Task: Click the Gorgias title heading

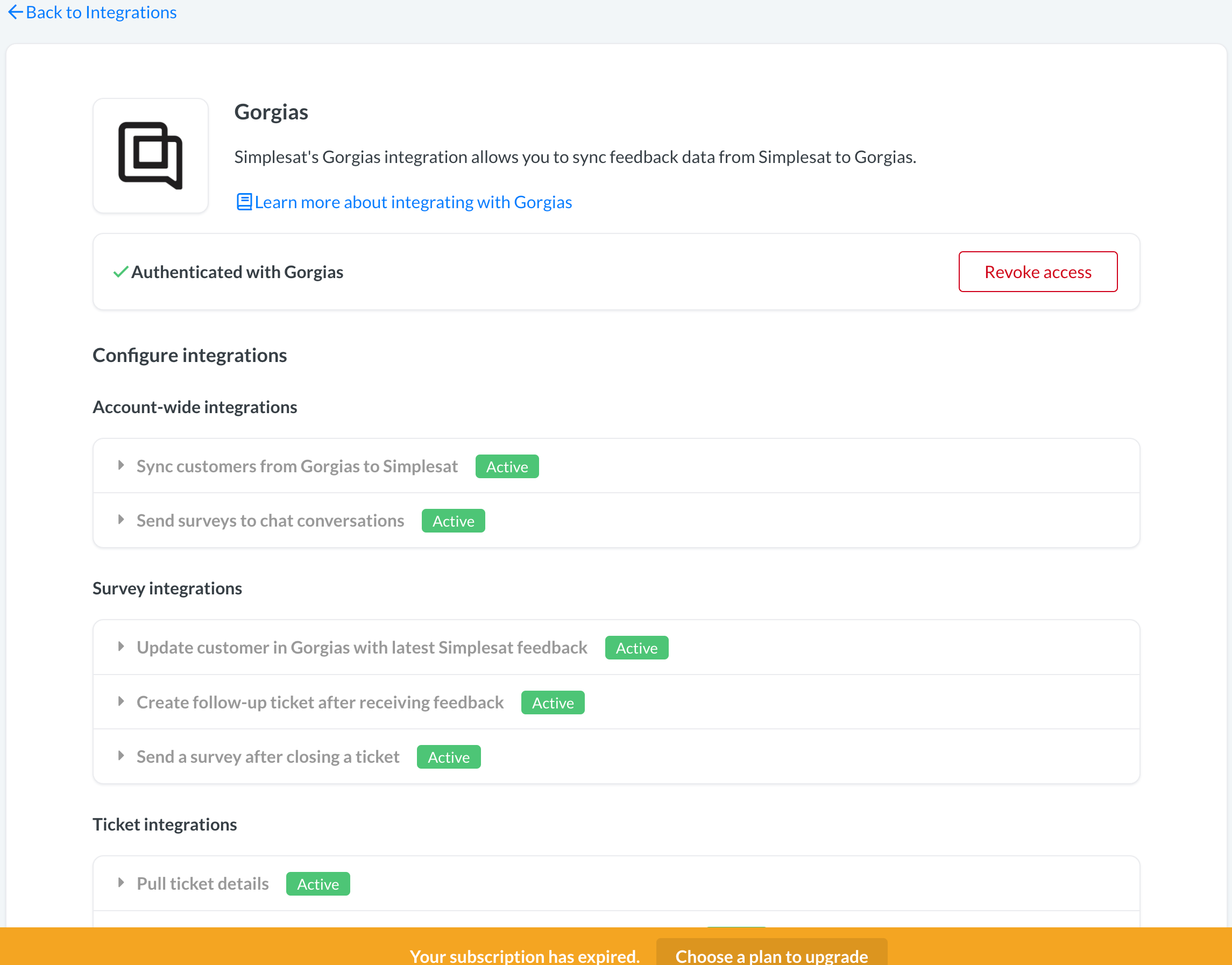Action: pyautogui.click(x=271, y=112)
